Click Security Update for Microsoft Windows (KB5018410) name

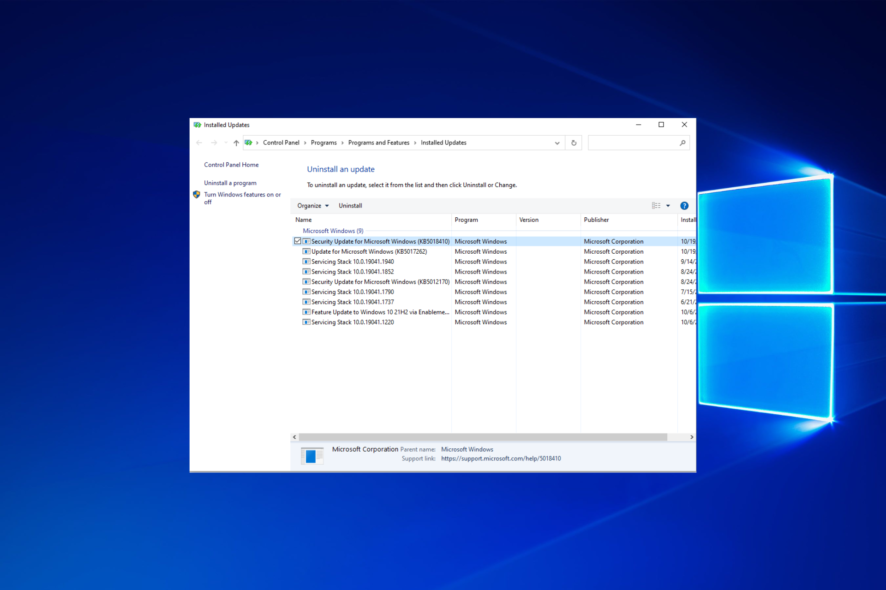pyautogui.click(x=380, y=241)
